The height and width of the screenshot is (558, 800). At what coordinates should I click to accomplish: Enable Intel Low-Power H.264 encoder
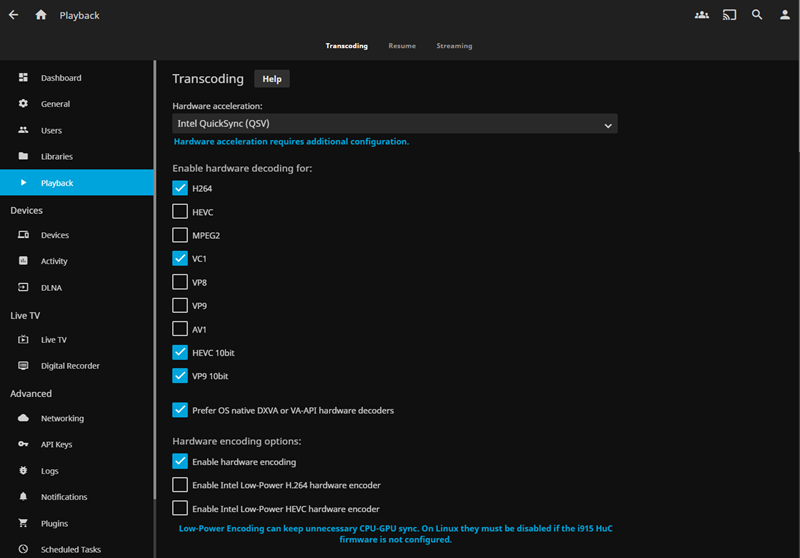point(180,485)
